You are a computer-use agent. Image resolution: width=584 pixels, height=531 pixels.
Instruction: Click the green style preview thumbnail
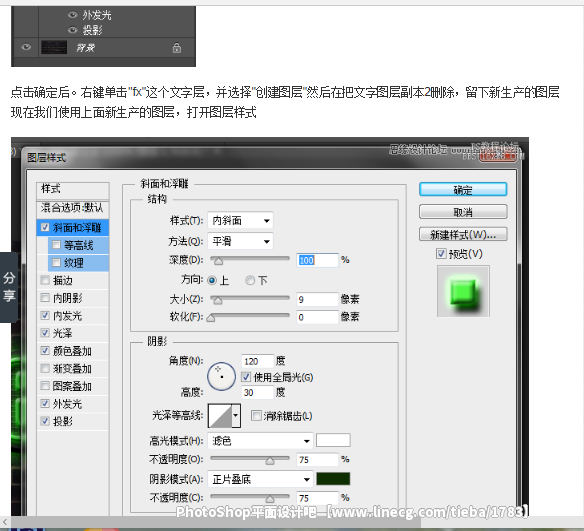[463, 291]
